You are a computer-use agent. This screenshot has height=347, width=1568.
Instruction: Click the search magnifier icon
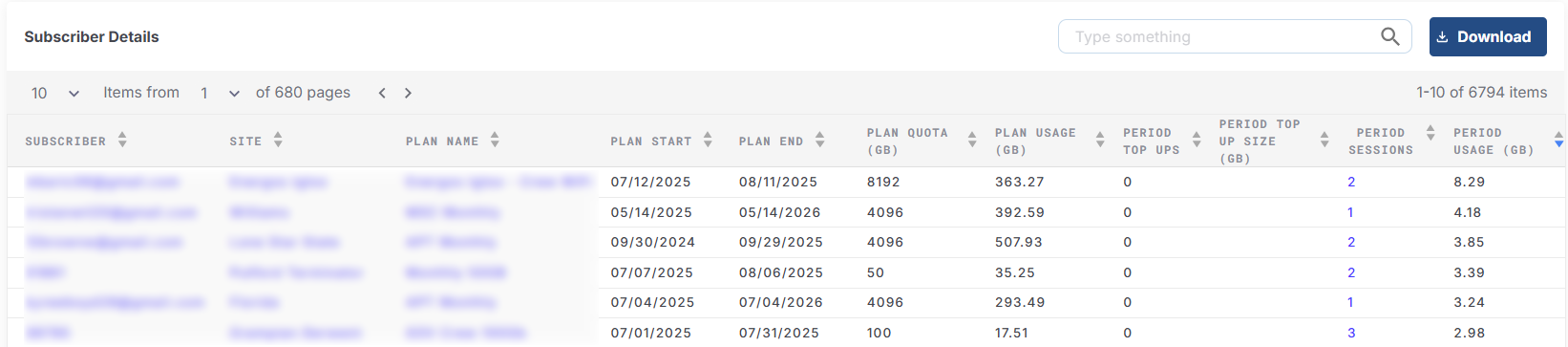click(x=1389, y=36)
